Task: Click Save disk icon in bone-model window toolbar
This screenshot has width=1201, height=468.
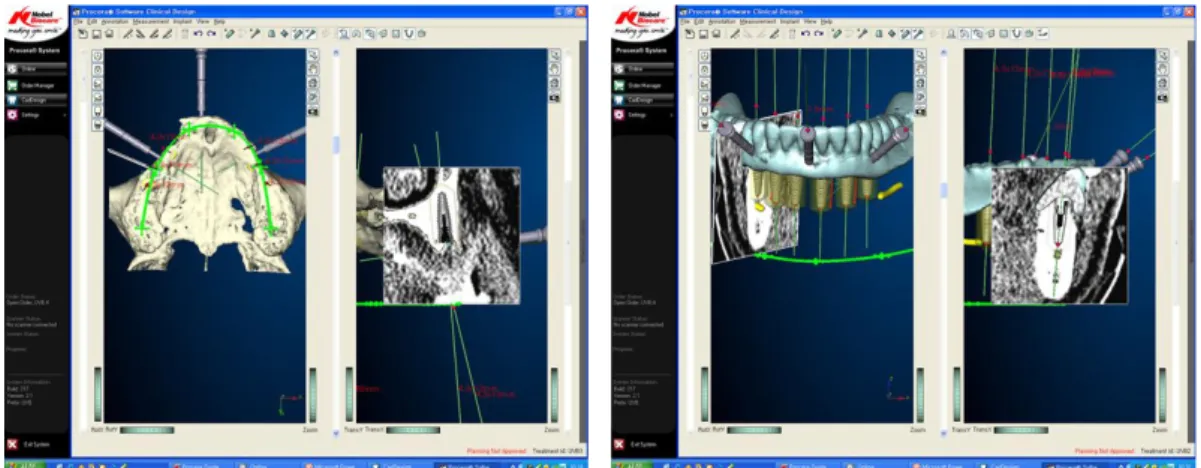Action: (x=96, y=33)
